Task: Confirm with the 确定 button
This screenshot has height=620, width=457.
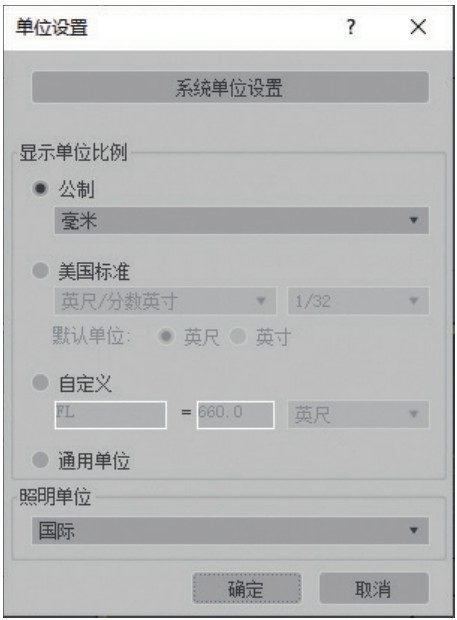Action: coord(247,589)
